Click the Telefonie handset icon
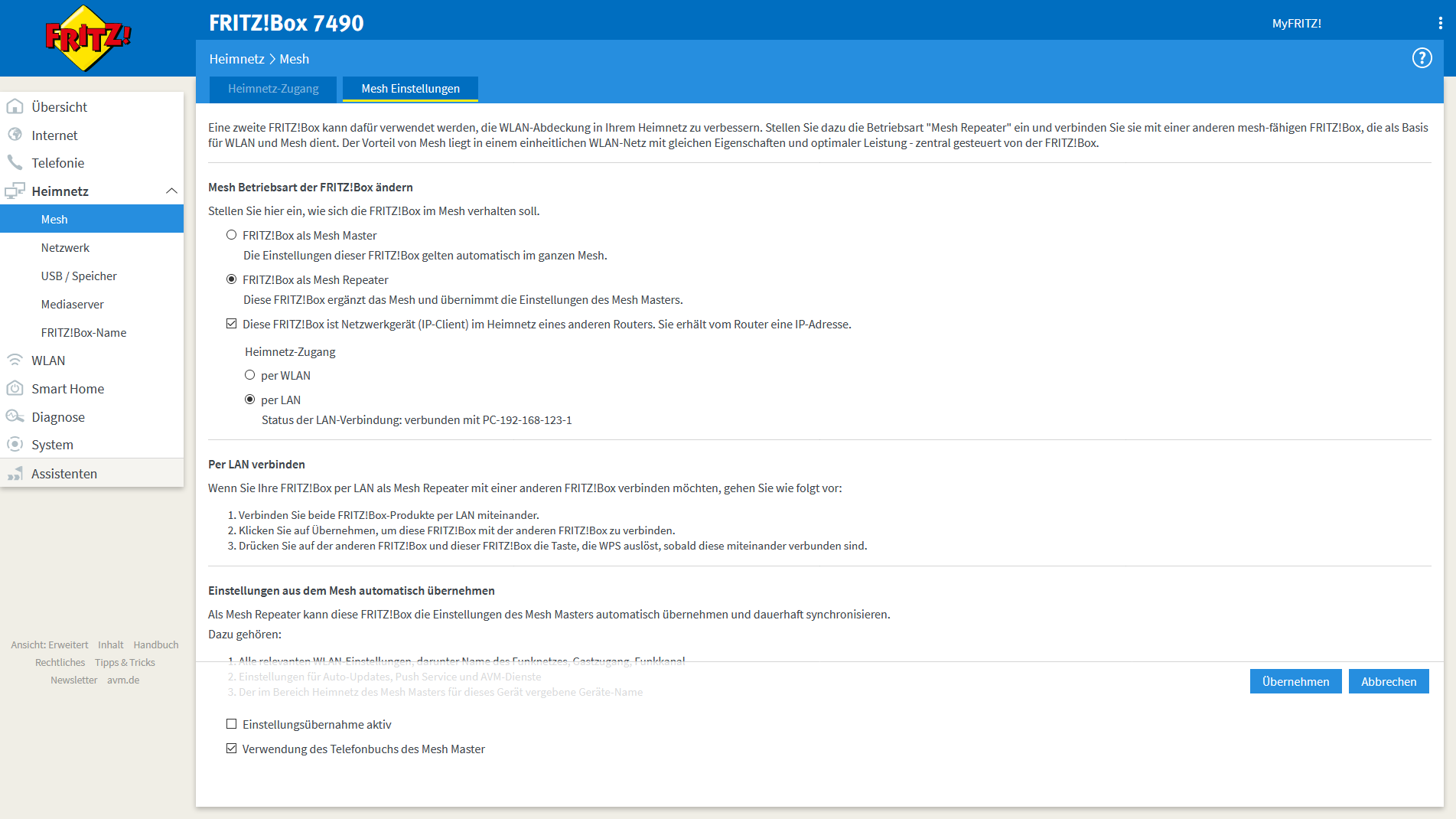This screenshot has width=1456, height=819. point(15,162)
